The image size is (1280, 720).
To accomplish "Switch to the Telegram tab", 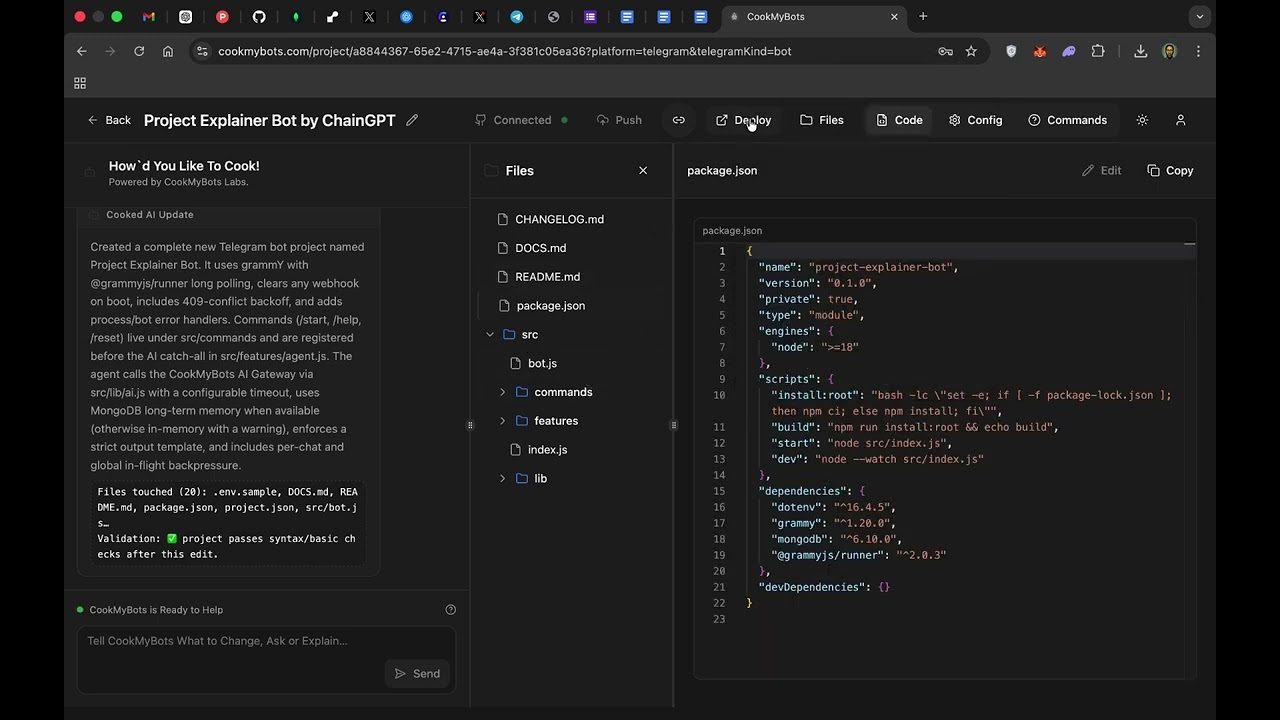I will coord(517,17).
